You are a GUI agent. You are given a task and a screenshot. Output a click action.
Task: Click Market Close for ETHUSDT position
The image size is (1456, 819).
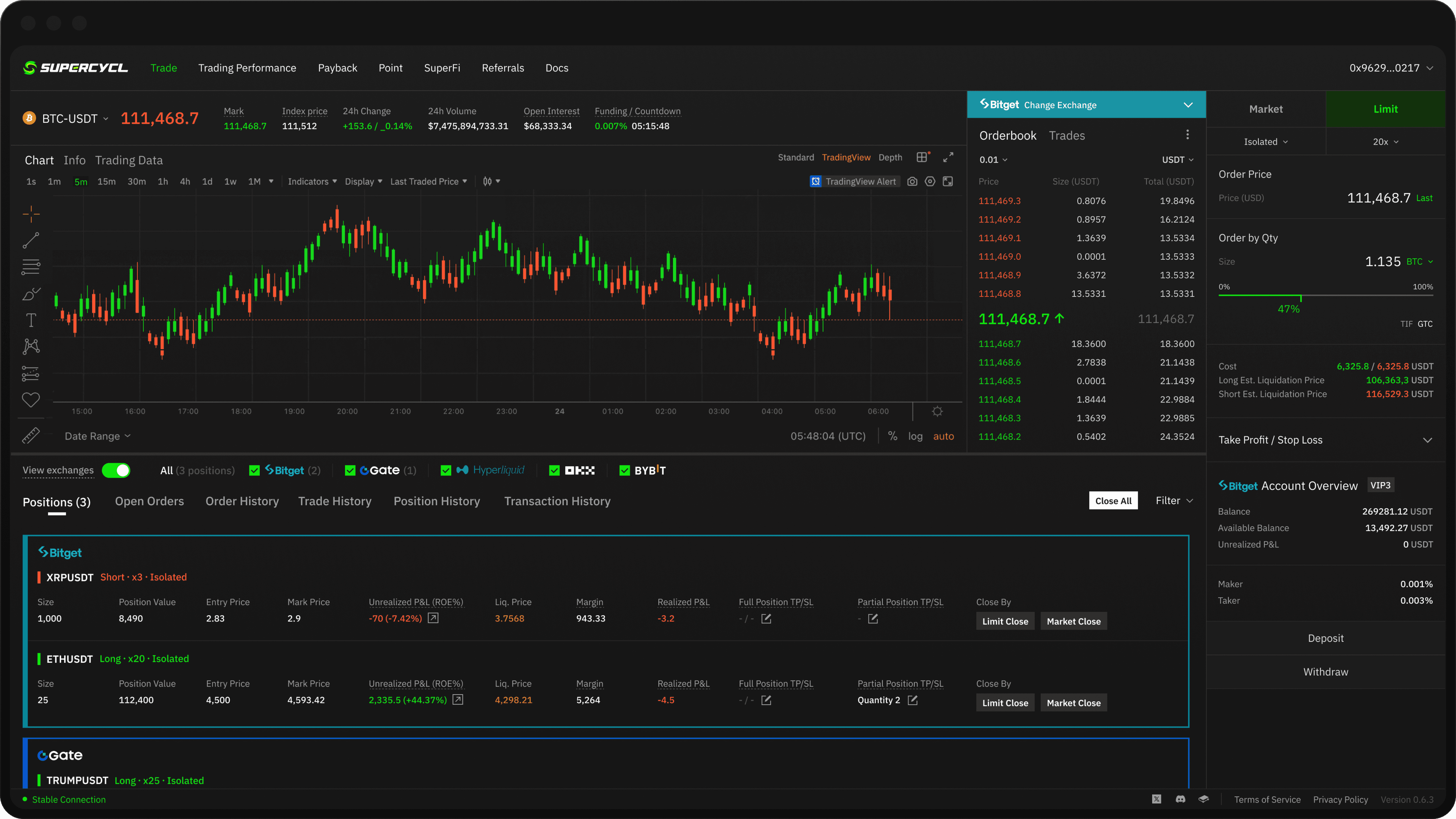tap(1073, 703)
